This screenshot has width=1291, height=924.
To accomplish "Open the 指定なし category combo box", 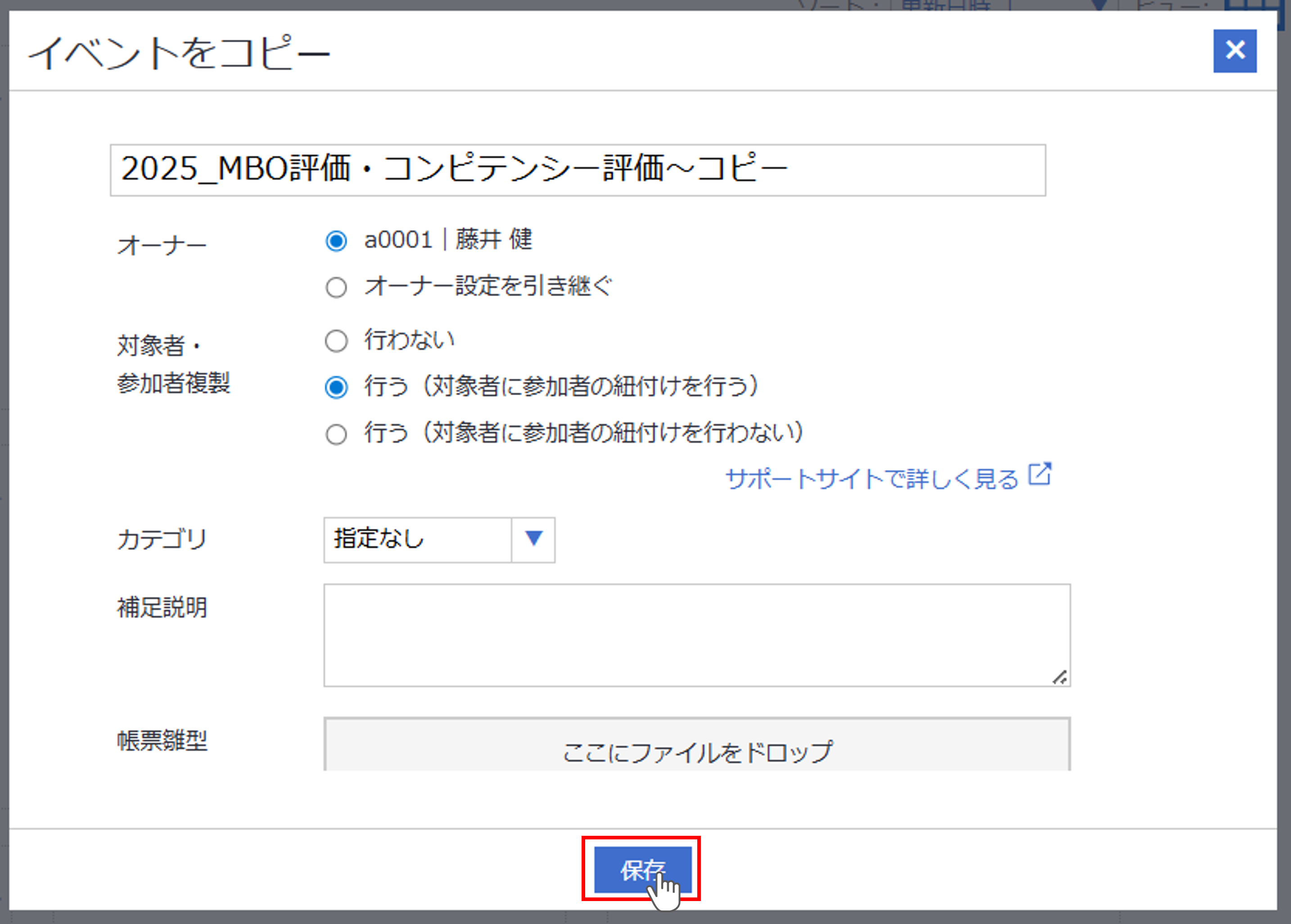I will [x=417, y=539].
